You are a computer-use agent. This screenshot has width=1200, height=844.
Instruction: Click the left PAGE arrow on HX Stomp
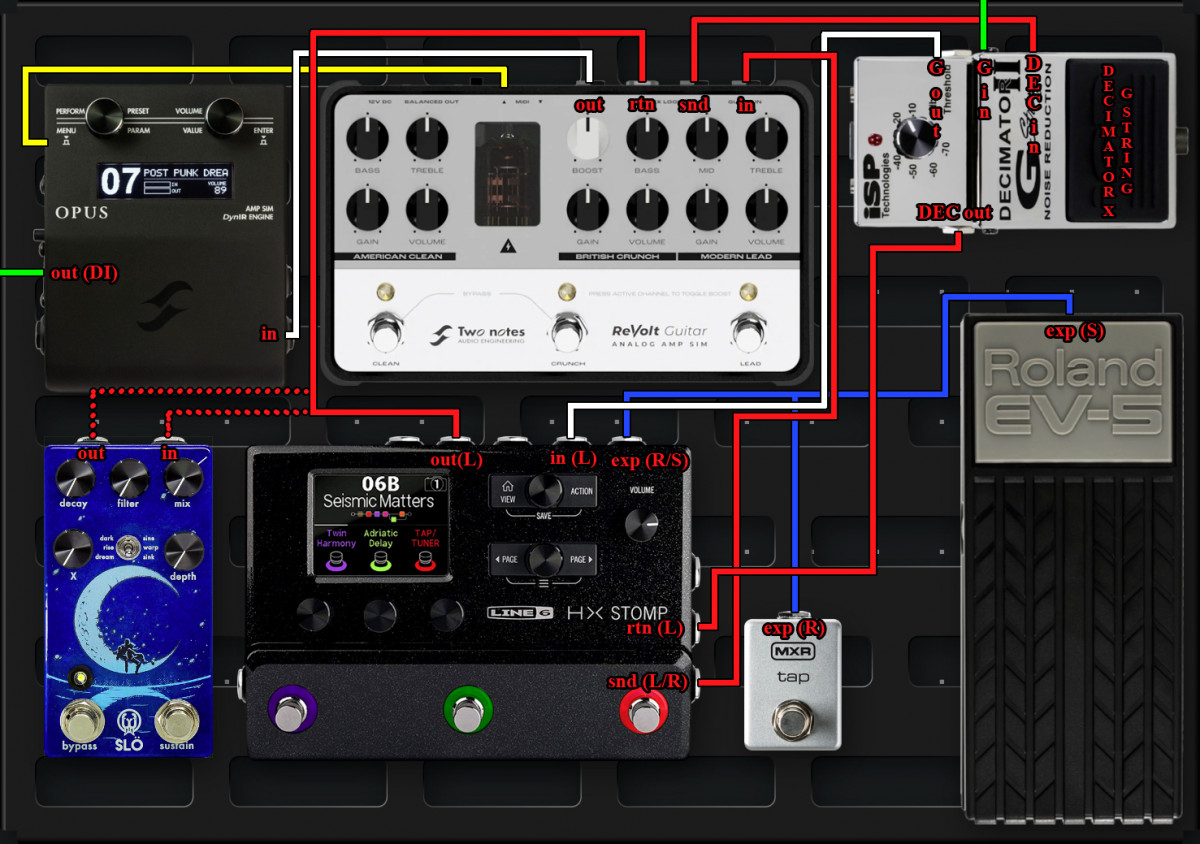[x=507, y=560]
